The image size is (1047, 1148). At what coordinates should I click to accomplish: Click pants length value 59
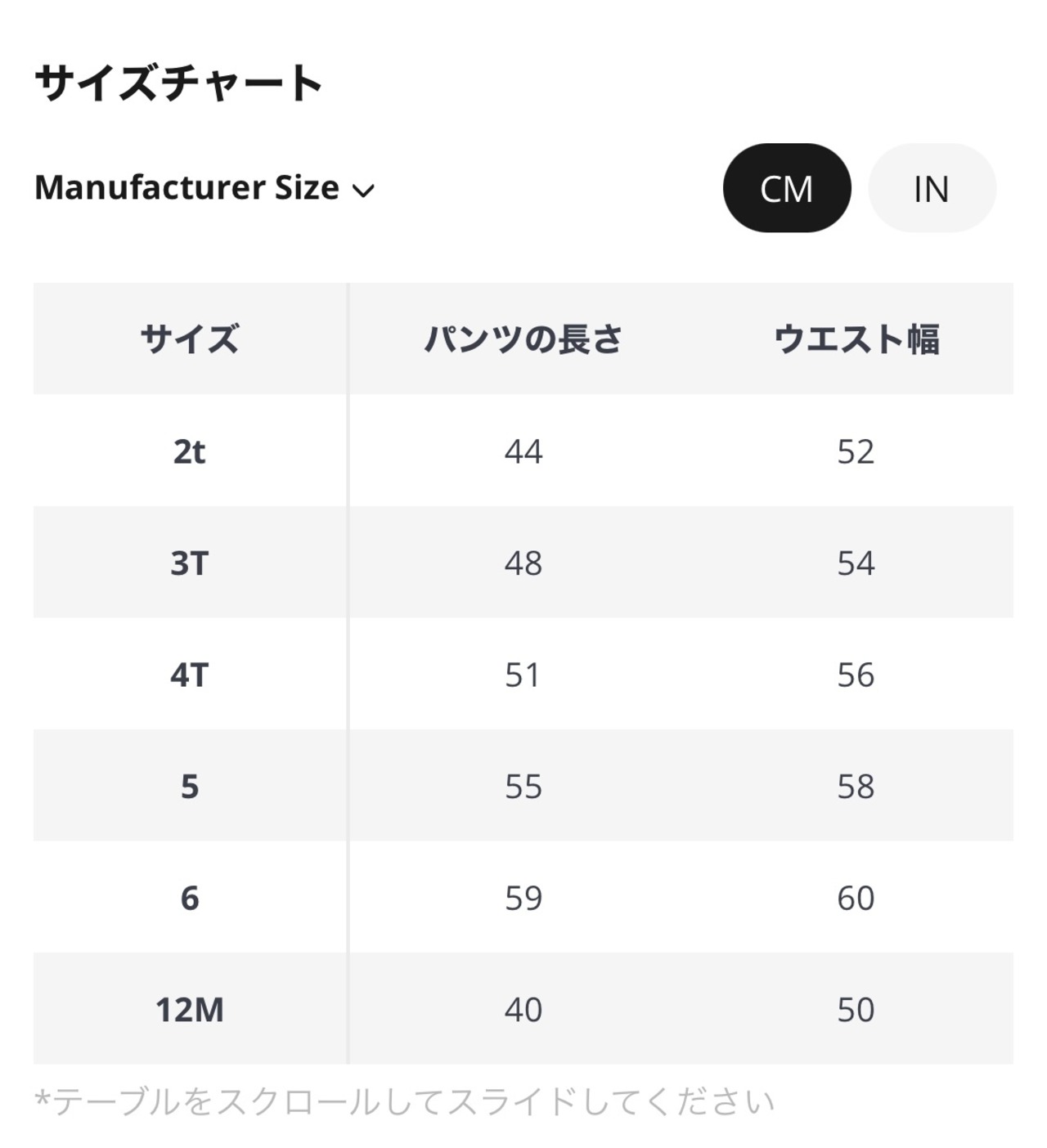[x=523, y=898]
